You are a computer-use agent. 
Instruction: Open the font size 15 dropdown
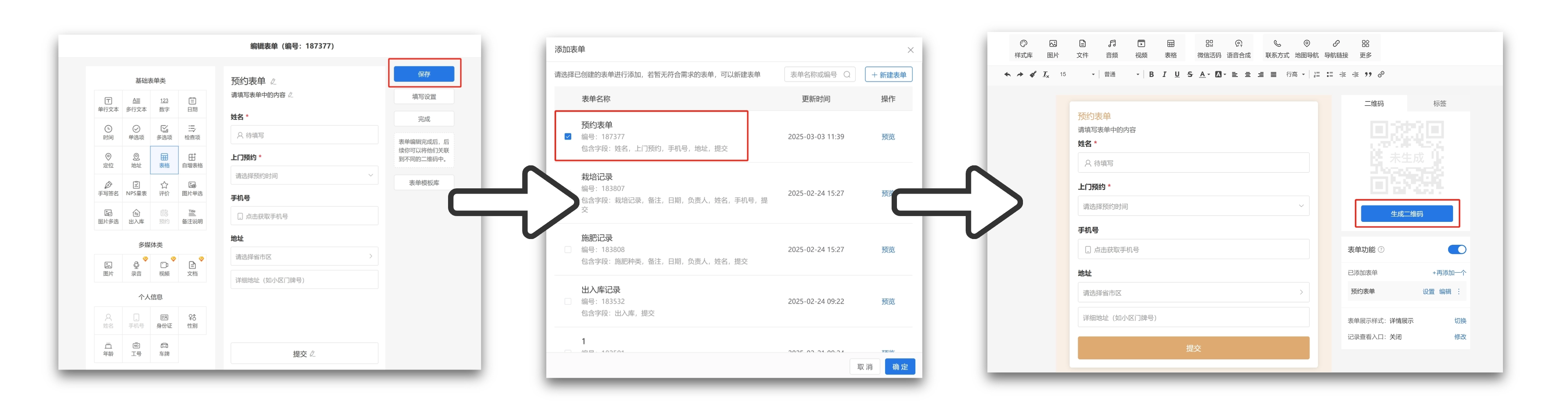coord(1077,75)
